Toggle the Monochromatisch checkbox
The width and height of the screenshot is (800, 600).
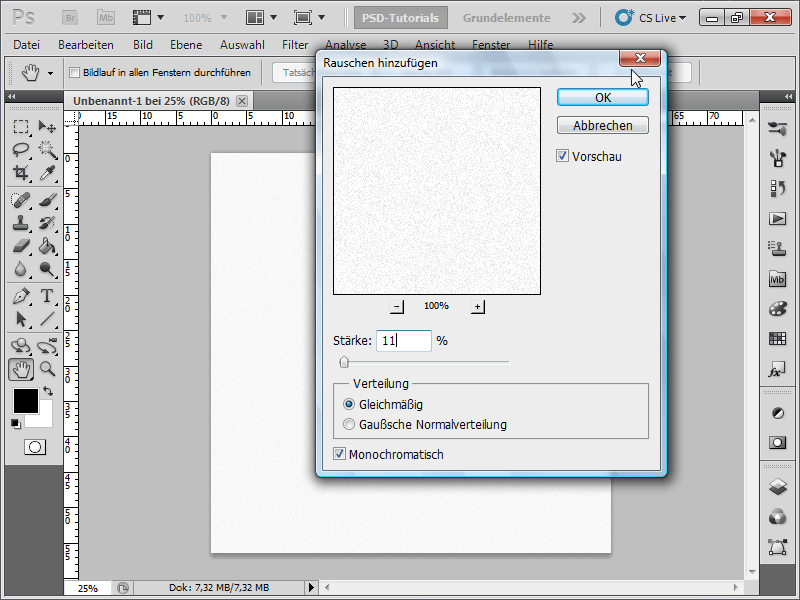339,454
